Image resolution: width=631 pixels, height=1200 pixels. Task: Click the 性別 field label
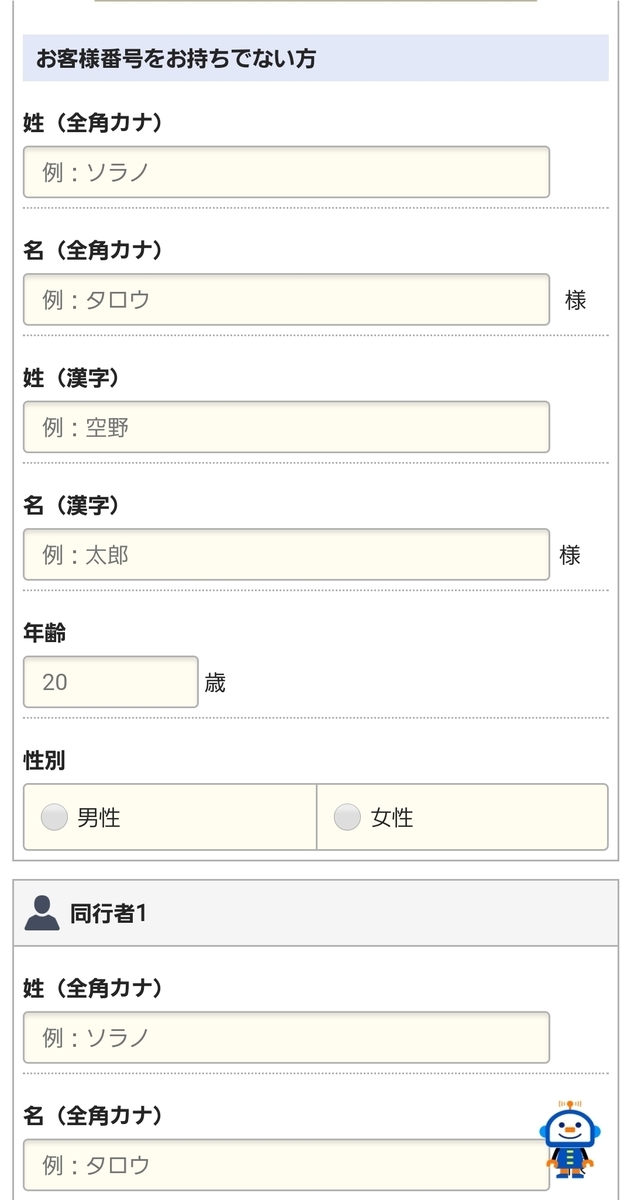click(44, 760)
